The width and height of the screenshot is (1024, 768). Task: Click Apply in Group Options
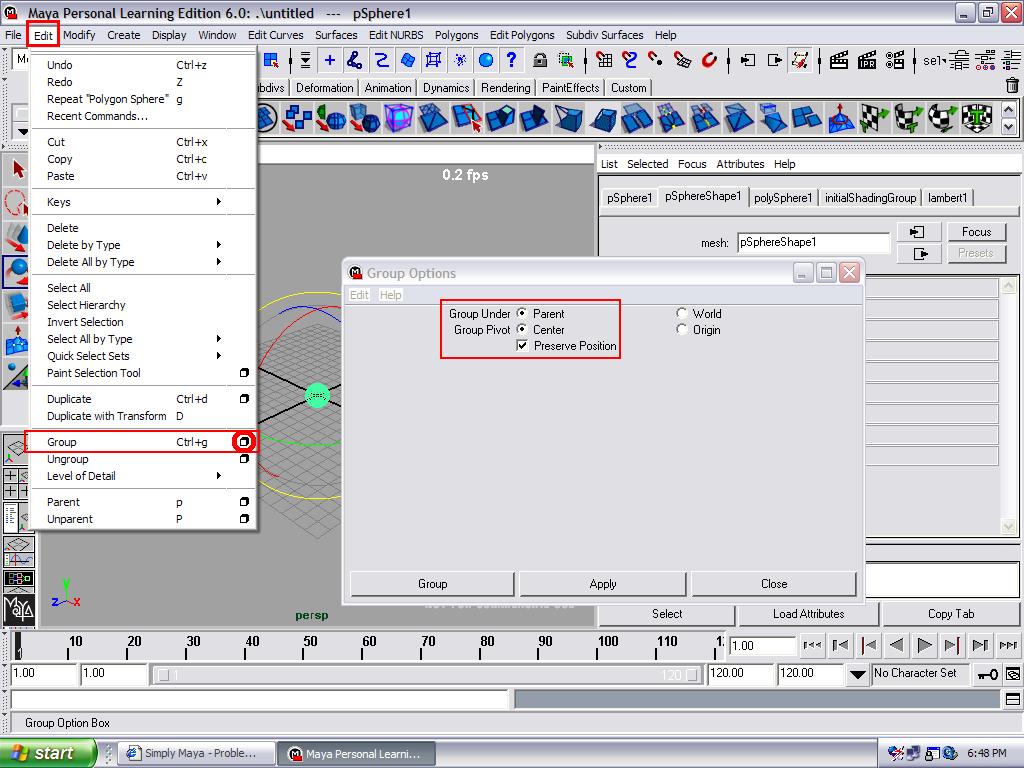point(603,584)
